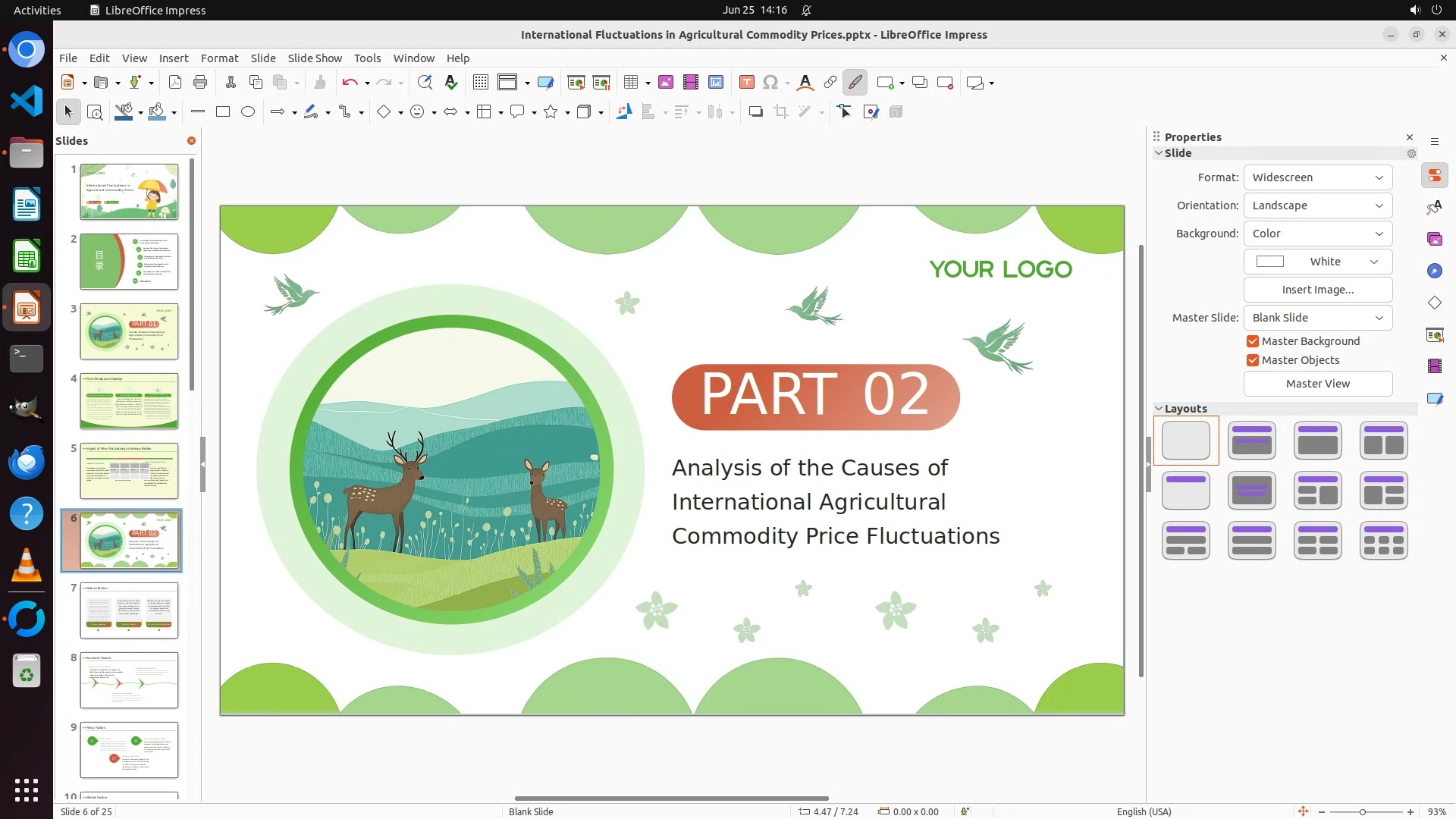Image resolution: width=1456 pixels, height=819 pixels.
Task: Open the Master Slide dropdown
Action: tap(1317, 318)
